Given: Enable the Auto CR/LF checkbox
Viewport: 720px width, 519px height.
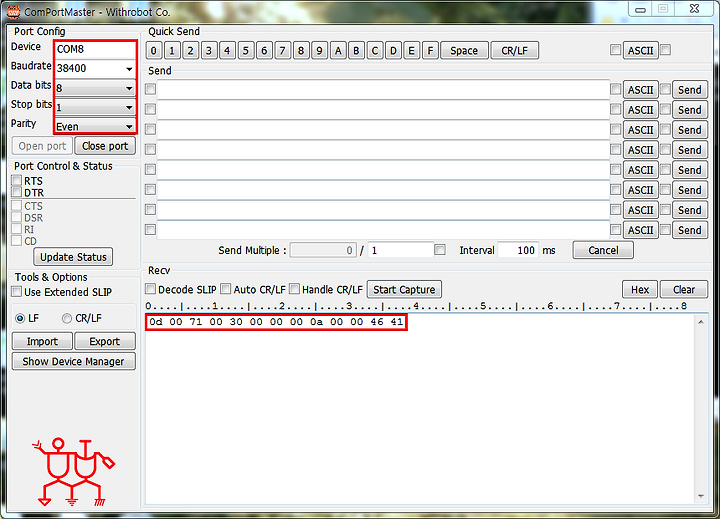Looking at the screenshot, I should [x=225, y=289].
